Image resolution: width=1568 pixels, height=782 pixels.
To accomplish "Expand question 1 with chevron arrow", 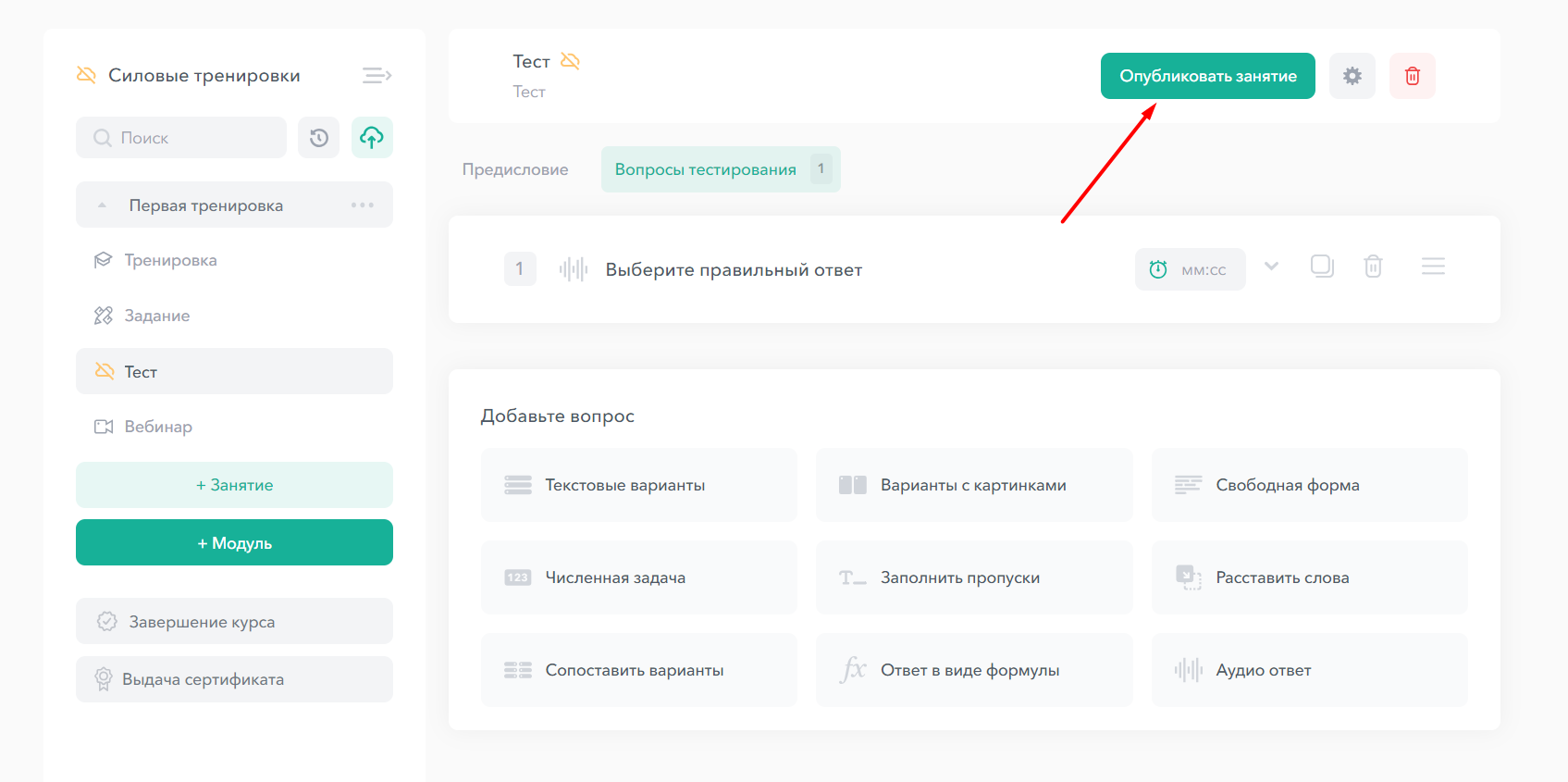I will [1271, 267].
